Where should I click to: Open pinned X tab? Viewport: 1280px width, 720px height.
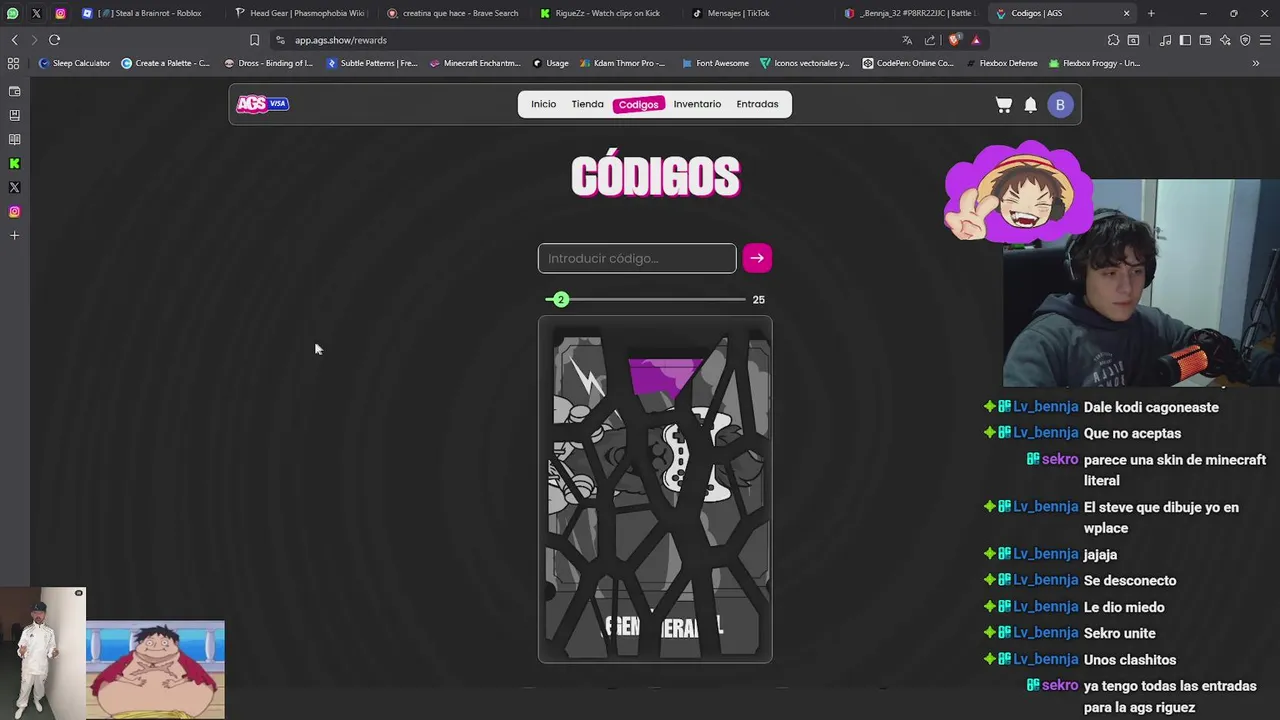pos(36,13)
